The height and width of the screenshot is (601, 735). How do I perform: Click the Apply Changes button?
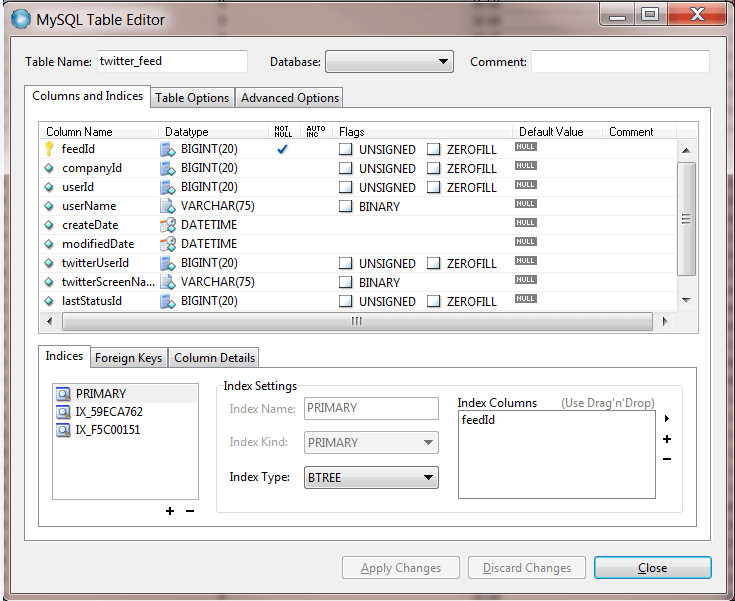401,568
